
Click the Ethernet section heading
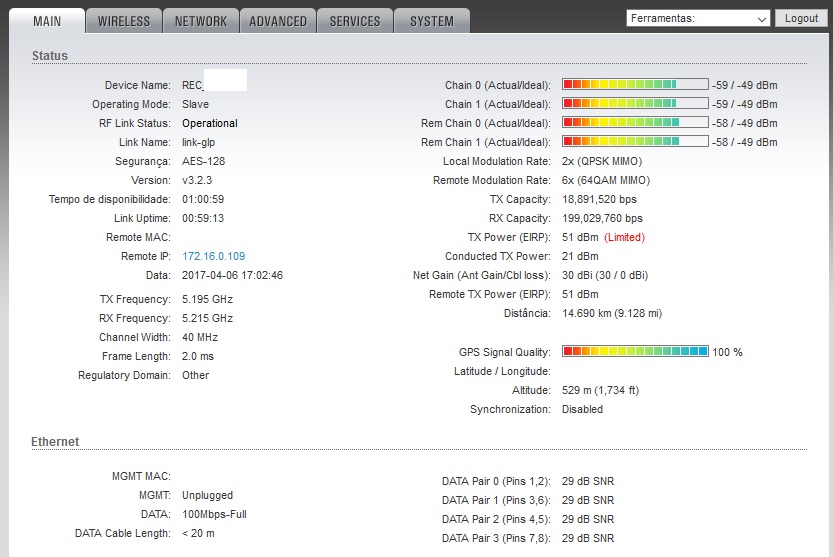coord(55,442)
